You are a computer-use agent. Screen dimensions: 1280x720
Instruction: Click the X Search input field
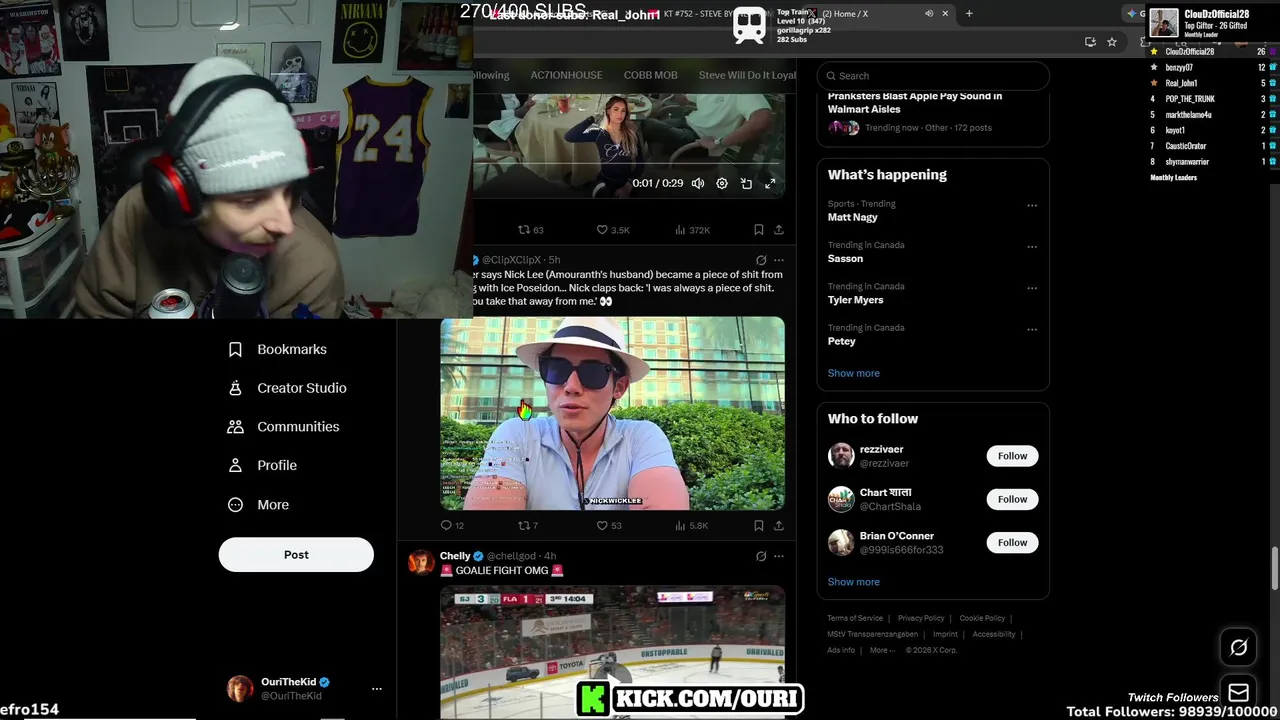click(x=933, y=76)
